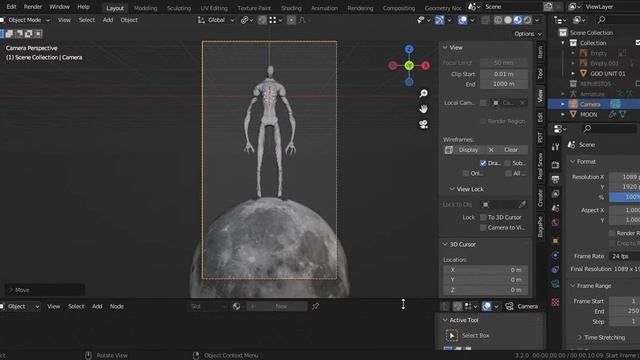
Task: Open the Render menu
Action: pos(33,7)
